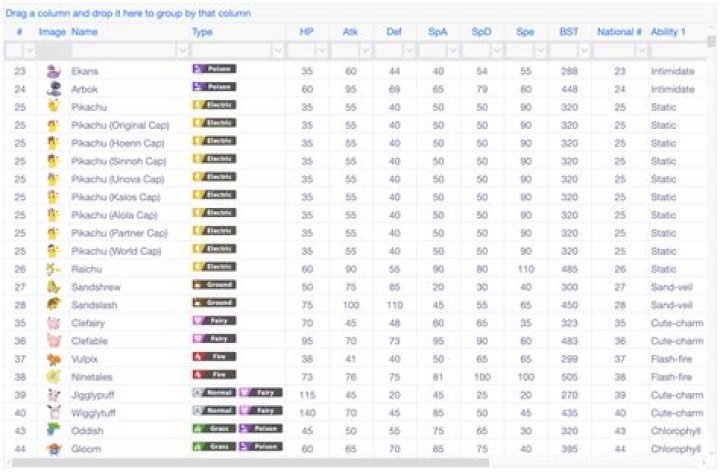Click the Sandshrew sprite image

(x=54, y=287)
